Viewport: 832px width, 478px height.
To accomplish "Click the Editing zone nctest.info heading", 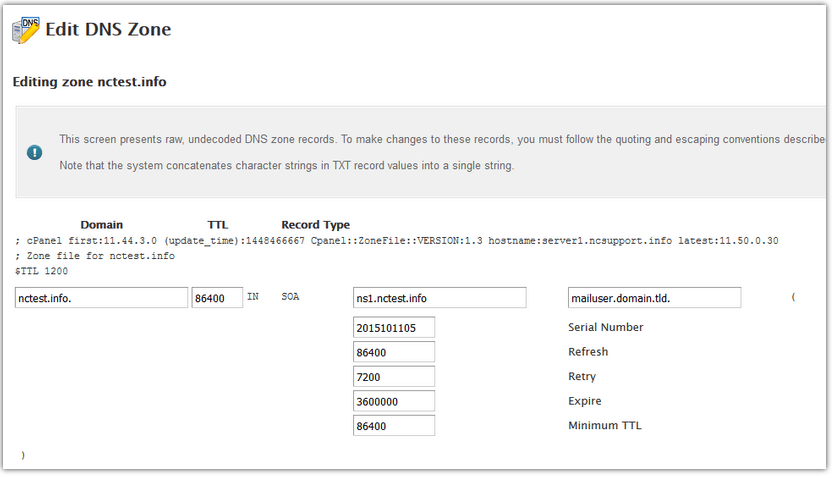I will click(x=89, y=82).
